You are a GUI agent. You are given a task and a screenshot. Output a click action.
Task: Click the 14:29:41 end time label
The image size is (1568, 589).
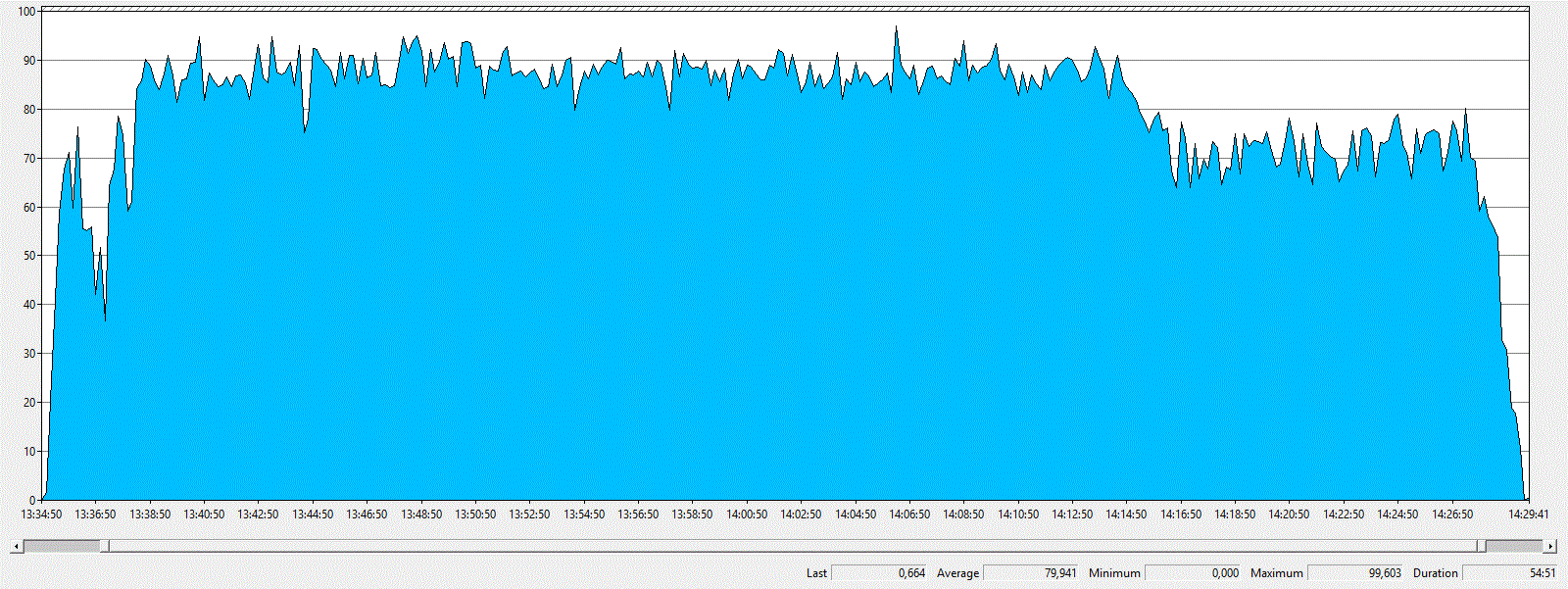[1528, 515]
